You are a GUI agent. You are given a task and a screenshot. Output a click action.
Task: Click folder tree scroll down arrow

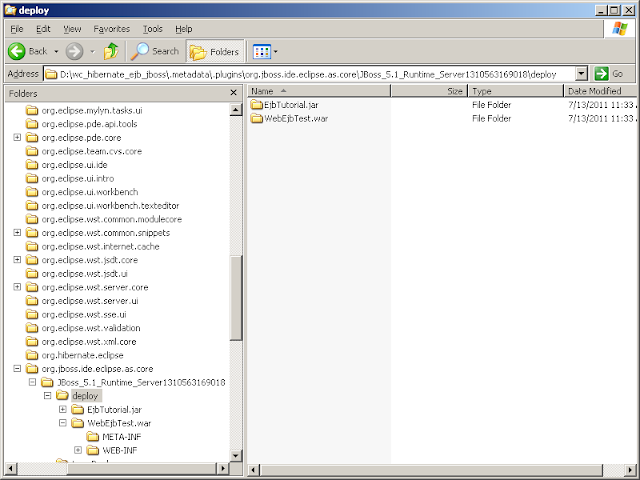click(x=236, y=456)
